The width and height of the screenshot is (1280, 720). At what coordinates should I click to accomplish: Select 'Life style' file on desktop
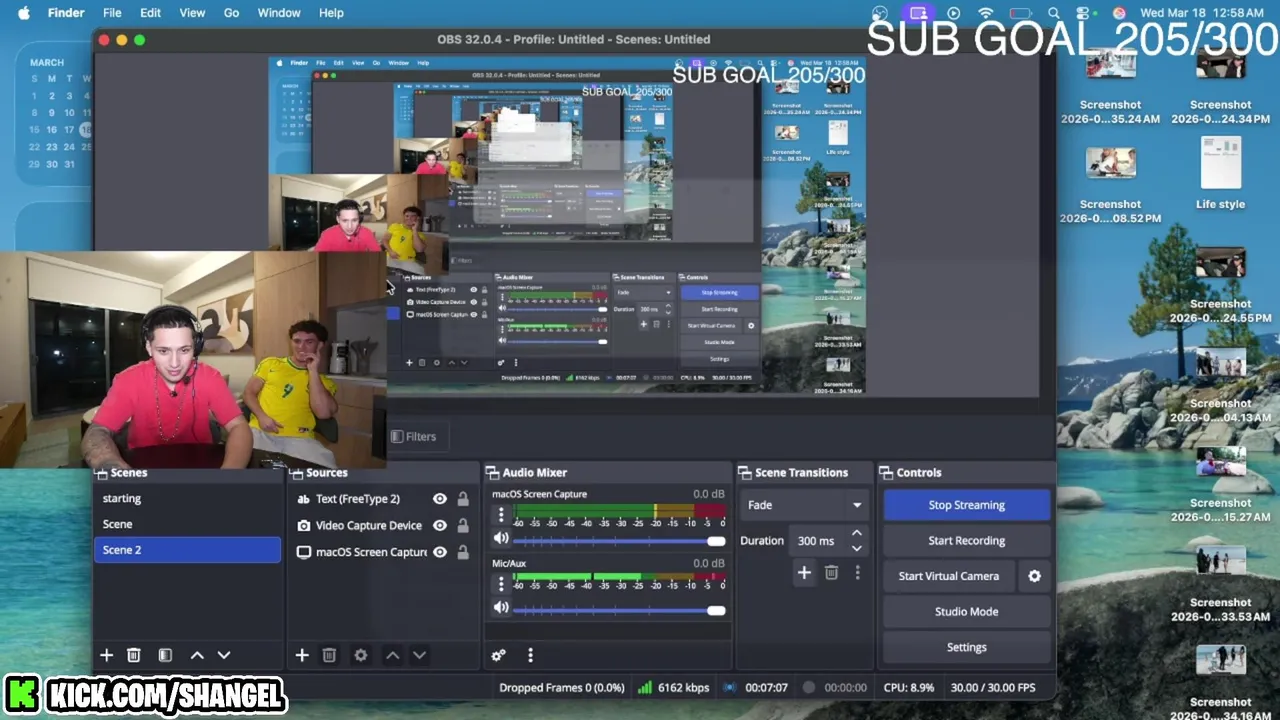tap(1220, 174)
